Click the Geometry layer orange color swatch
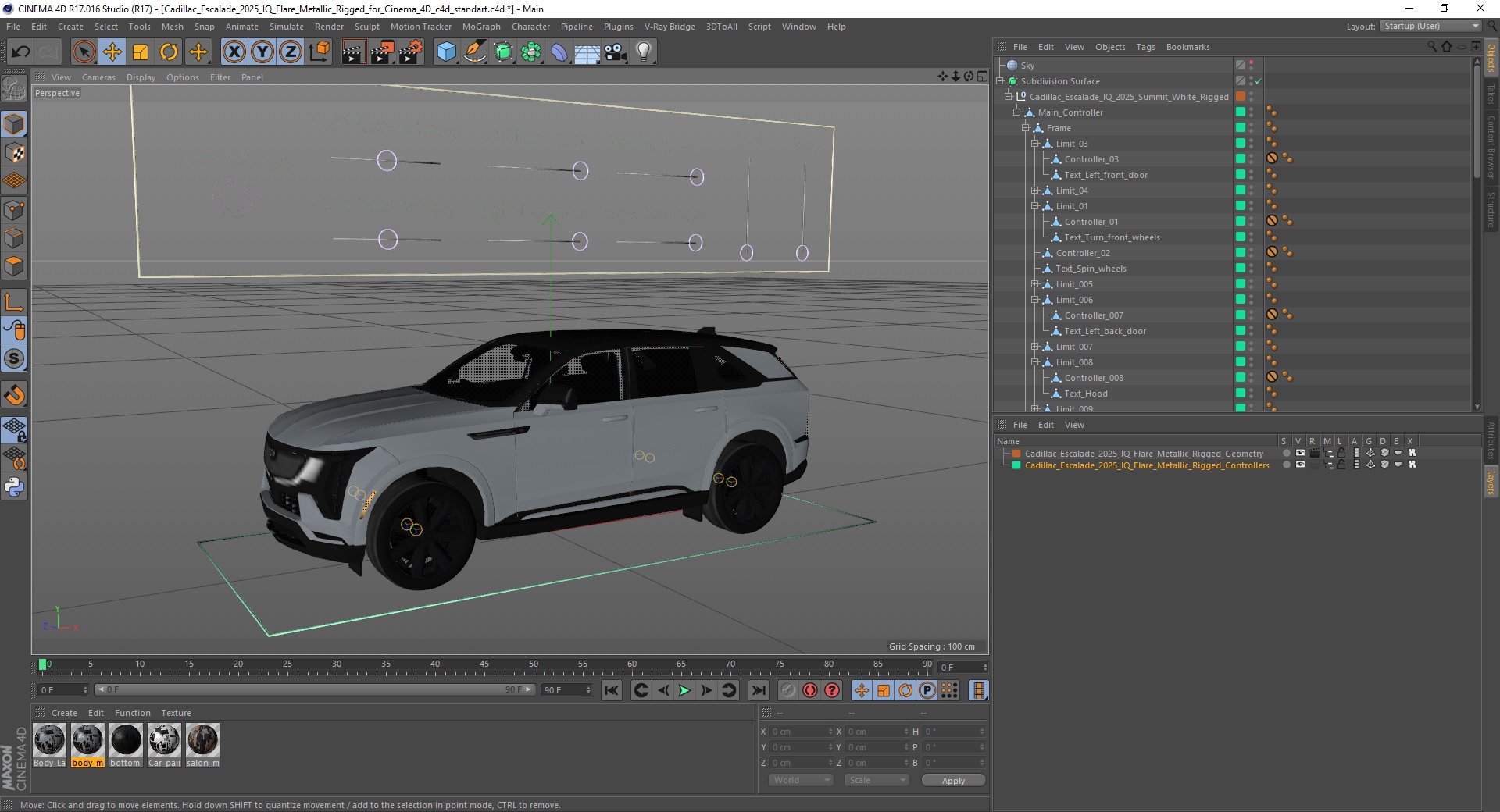 pos(1016,453)
